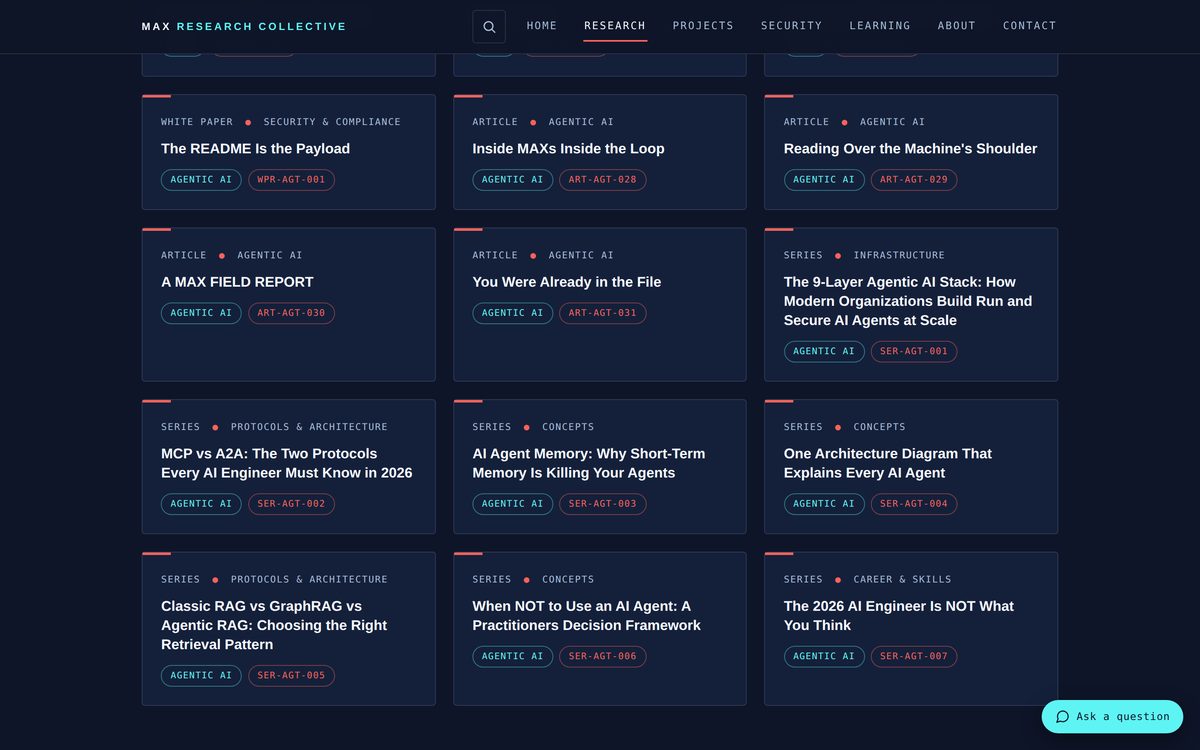
Task: Click the SER-AGT-005 tag
Action: click(x=291, y=676)
